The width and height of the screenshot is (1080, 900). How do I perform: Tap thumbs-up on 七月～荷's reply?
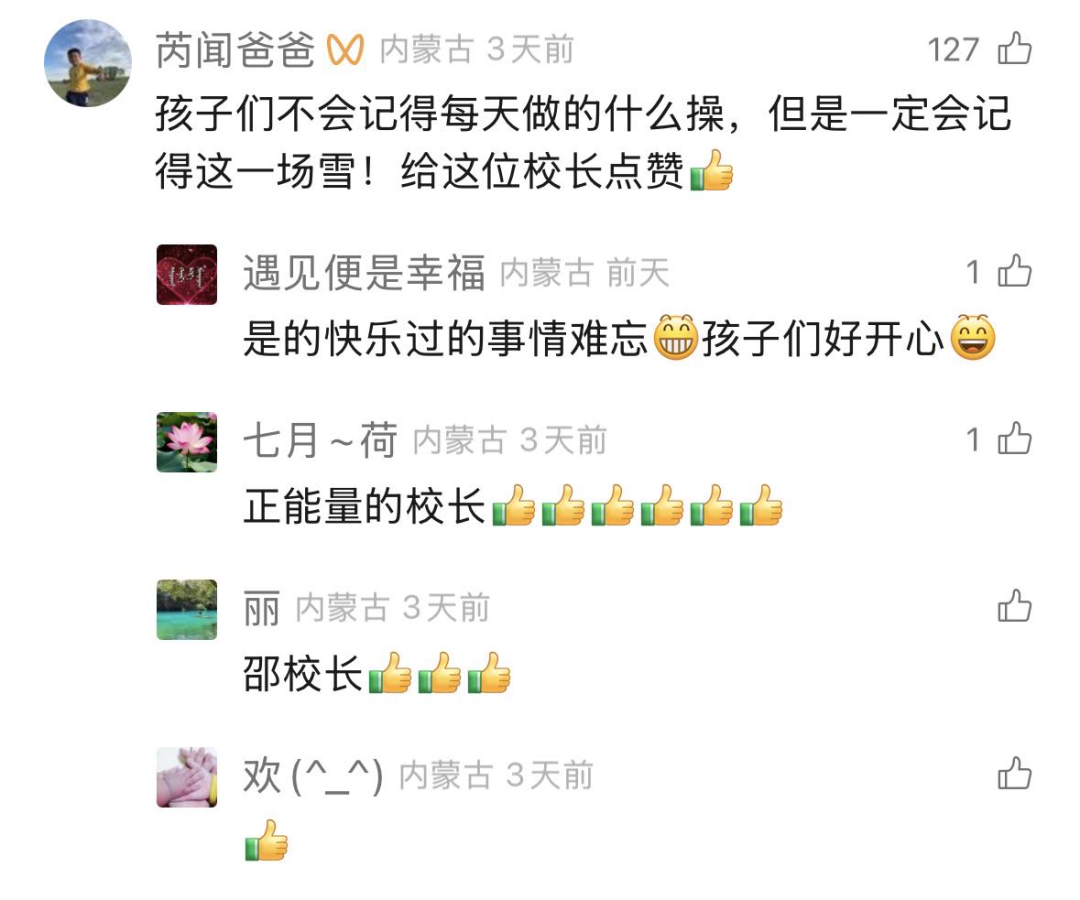pos(1015,439)
